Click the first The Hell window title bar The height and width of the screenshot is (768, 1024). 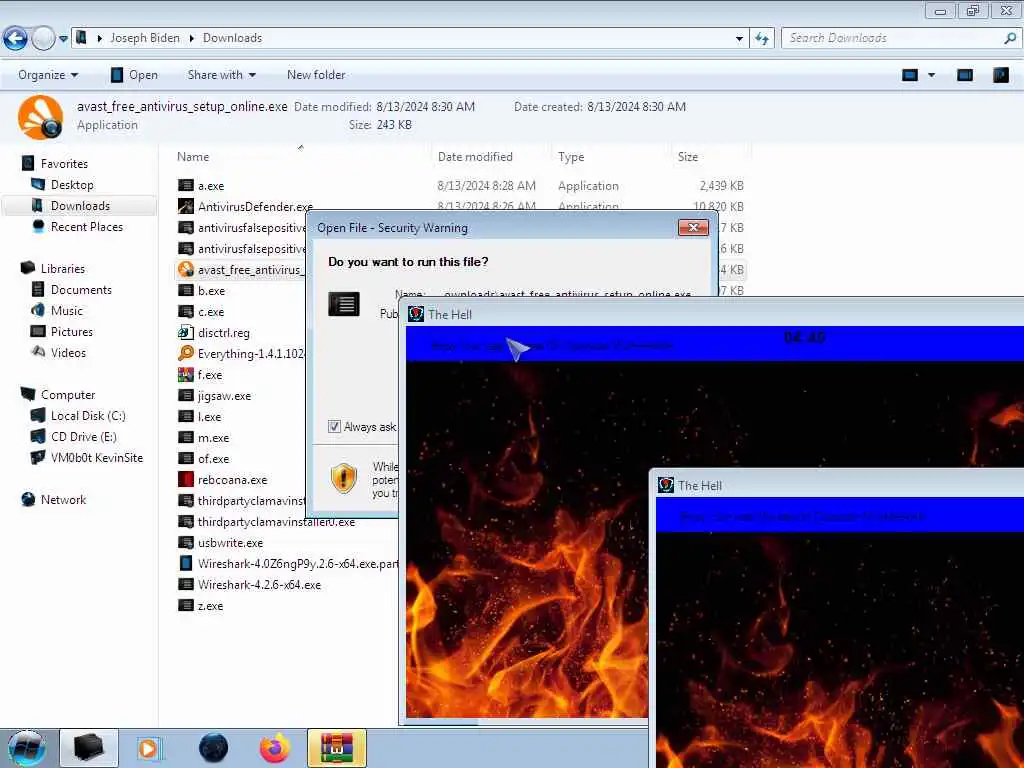pyautogui.click(x=714, y=314)
